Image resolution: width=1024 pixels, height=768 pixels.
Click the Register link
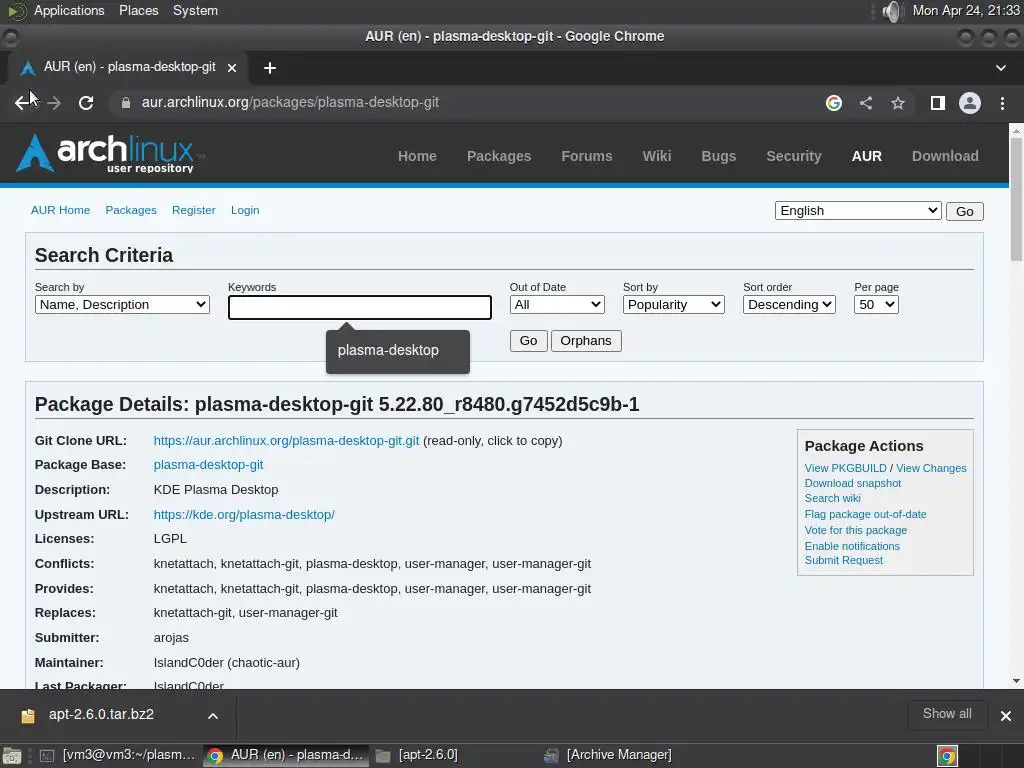click(x=193, y=210)
